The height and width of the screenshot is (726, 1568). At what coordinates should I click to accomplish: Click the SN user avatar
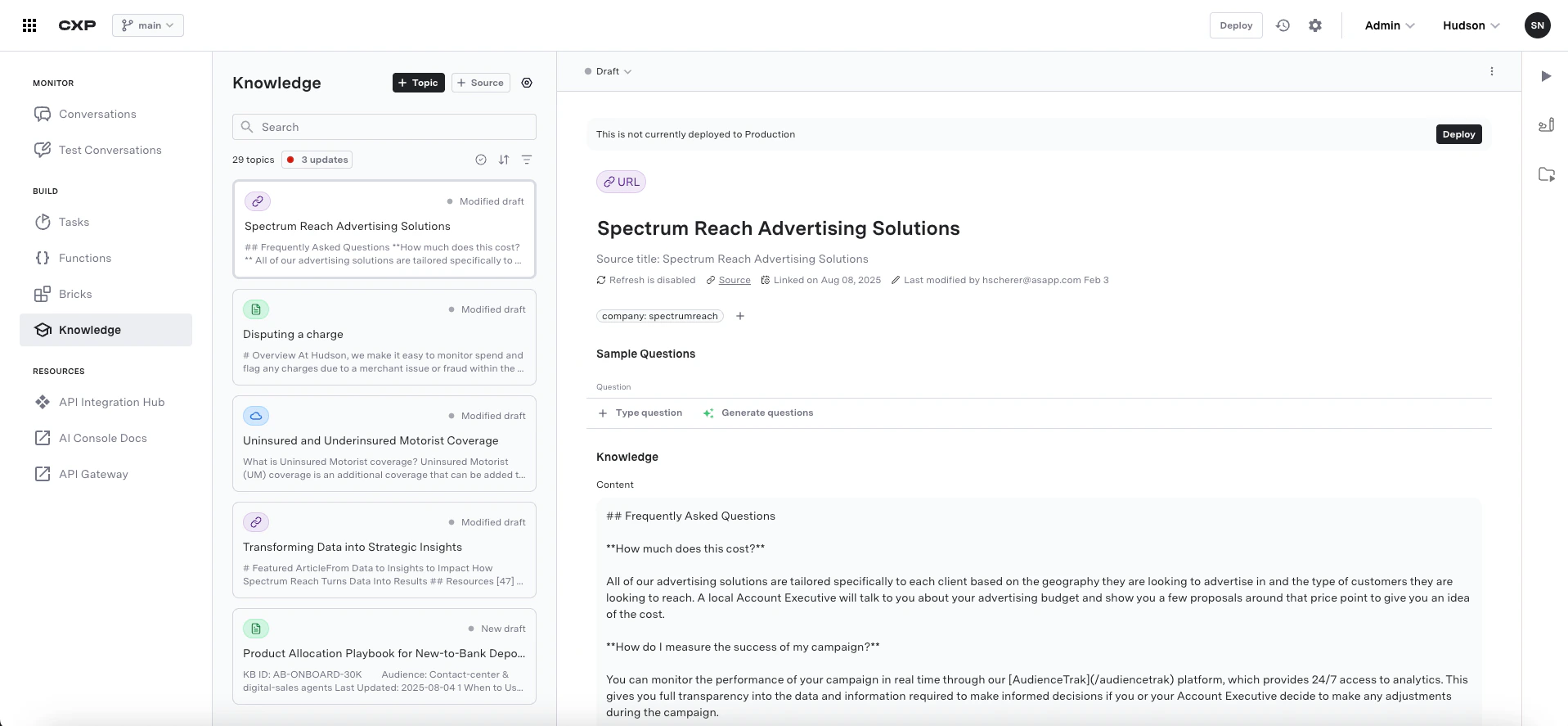point(1538,25)
